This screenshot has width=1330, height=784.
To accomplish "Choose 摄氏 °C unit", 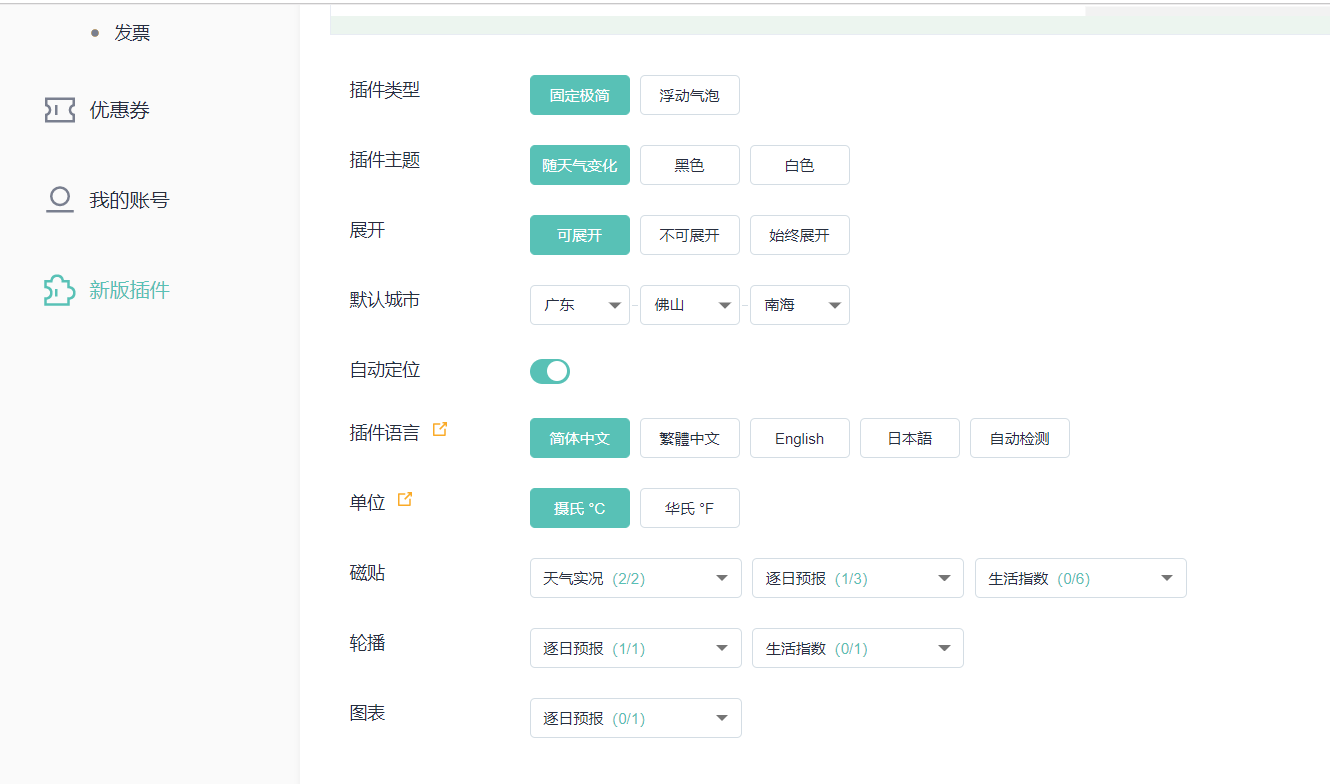I will (x=580, y=508).
